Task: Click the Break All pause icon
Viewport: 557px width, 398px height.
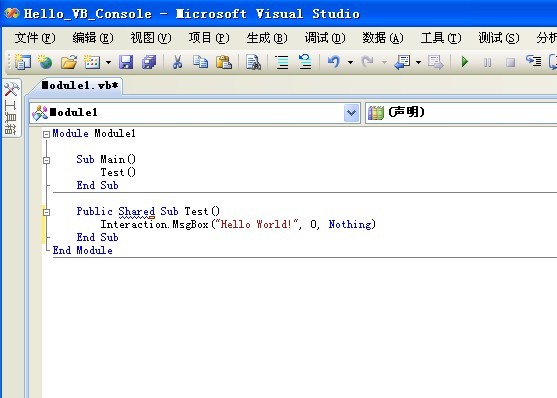Action: 487,63
